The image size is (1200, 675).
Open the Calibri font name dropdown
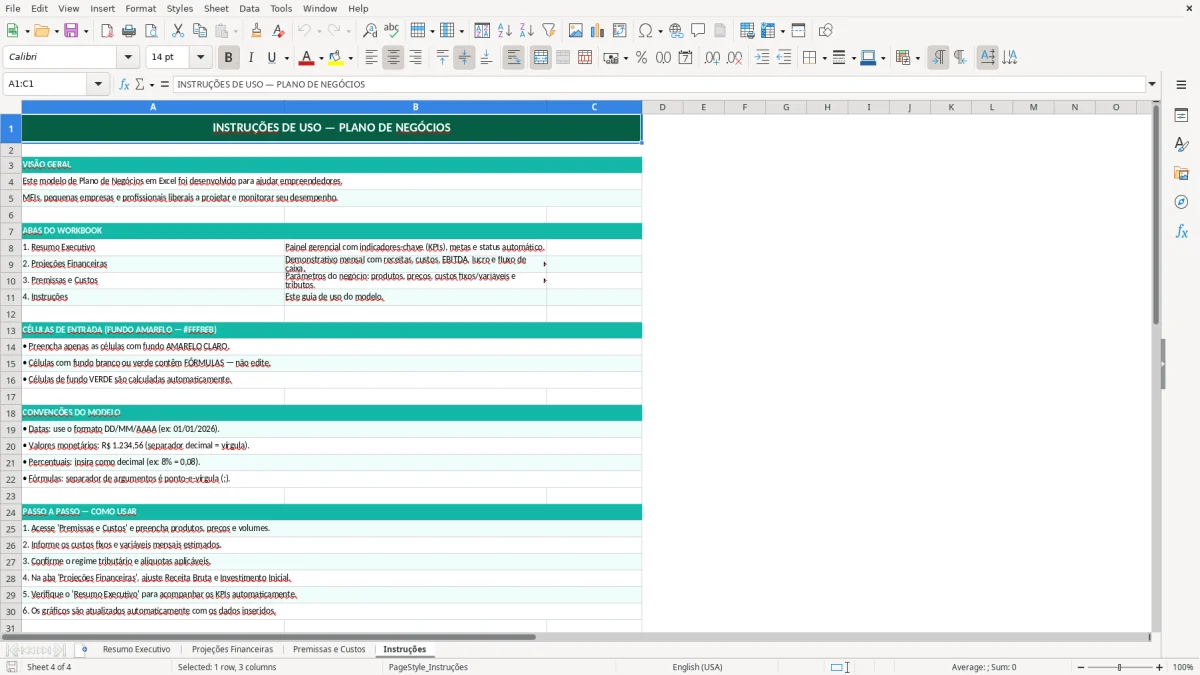click(x=128, y=58)
